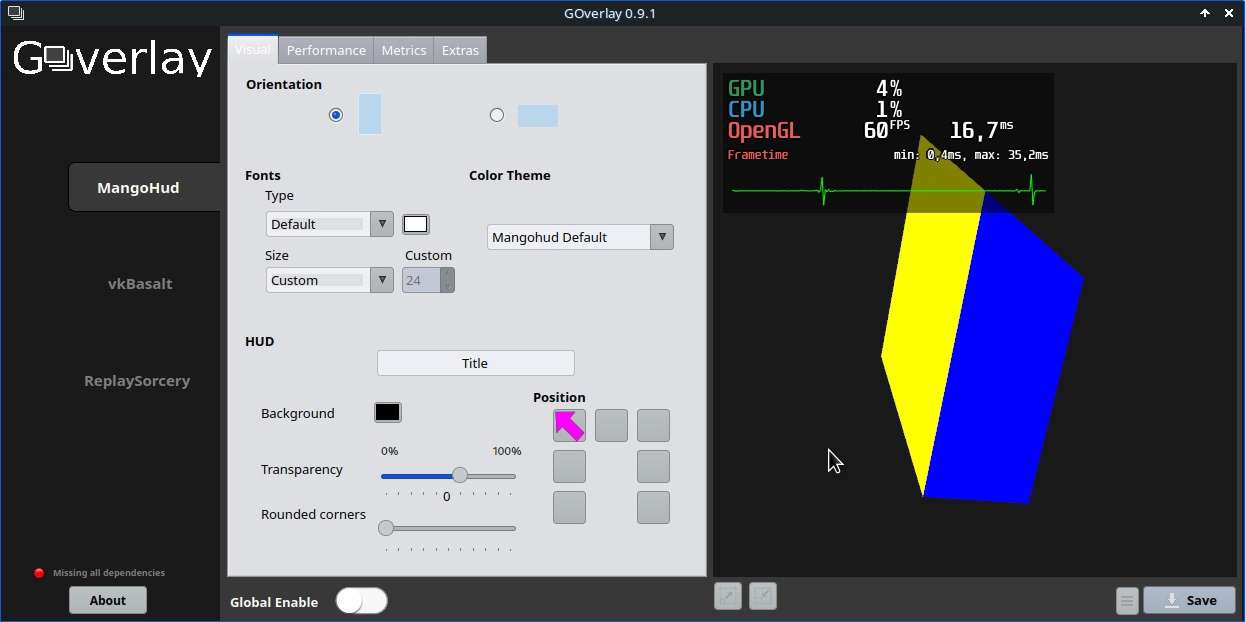Switch to the Visual tab
Screen dimensions: 1245x622
pos(253,49)
